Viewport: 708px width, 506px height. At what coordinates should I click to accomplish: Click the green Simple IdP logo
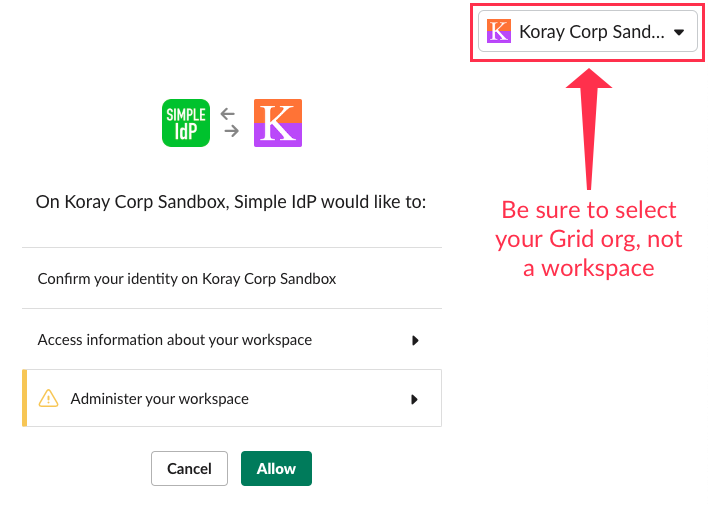pyautogui.click(x=185, y=123)
